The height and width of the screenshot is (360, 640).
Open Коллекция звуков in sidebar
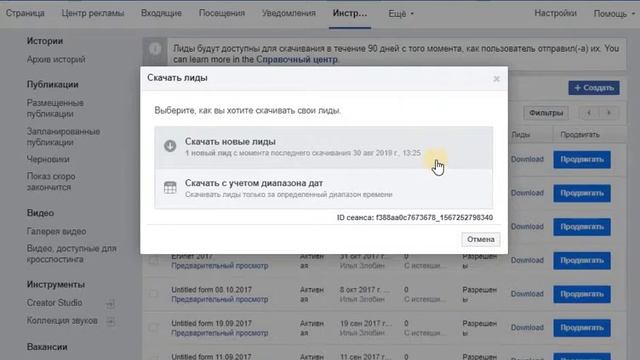pyautogui.click(x=62, y=321)
